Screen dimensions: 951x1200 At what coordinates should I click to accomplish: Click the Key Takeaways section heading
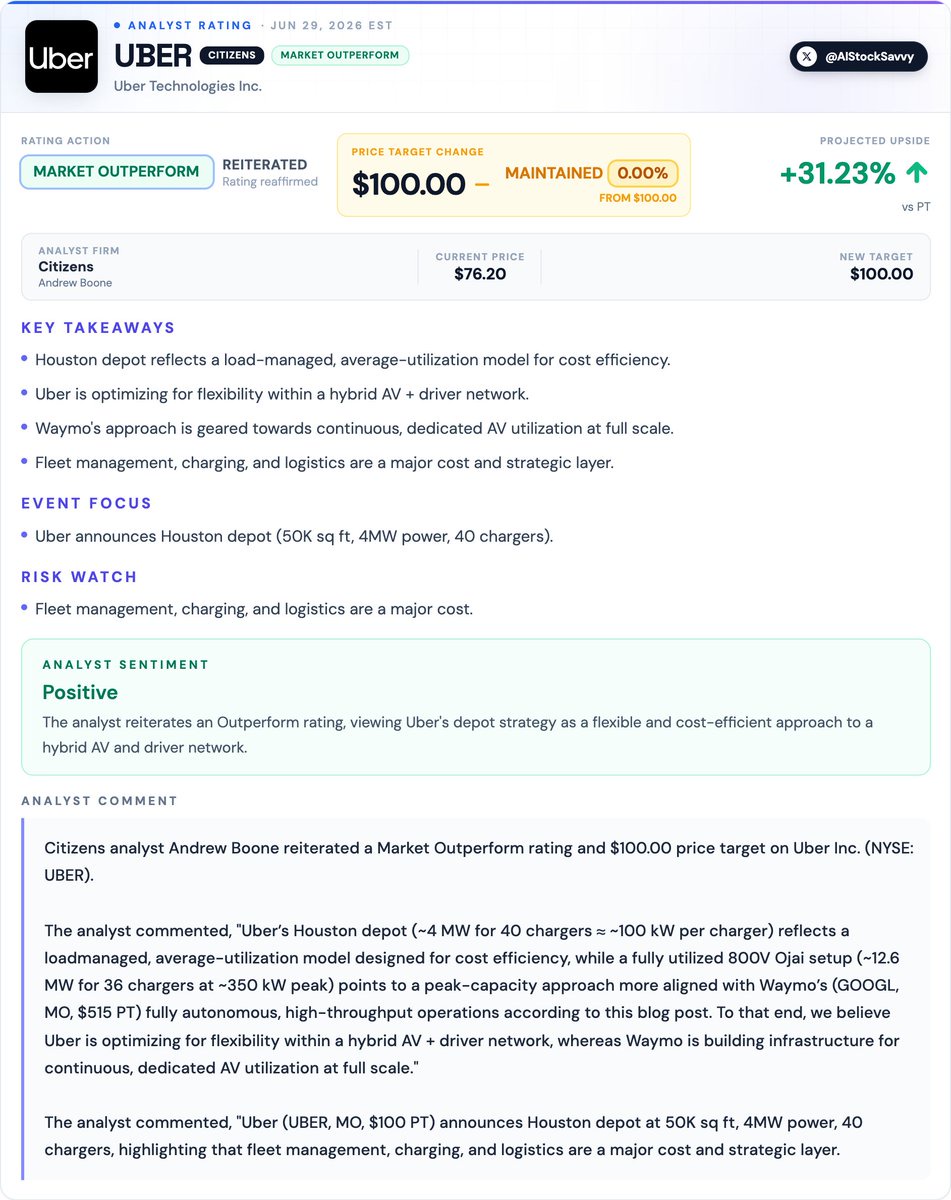point(98,328)
